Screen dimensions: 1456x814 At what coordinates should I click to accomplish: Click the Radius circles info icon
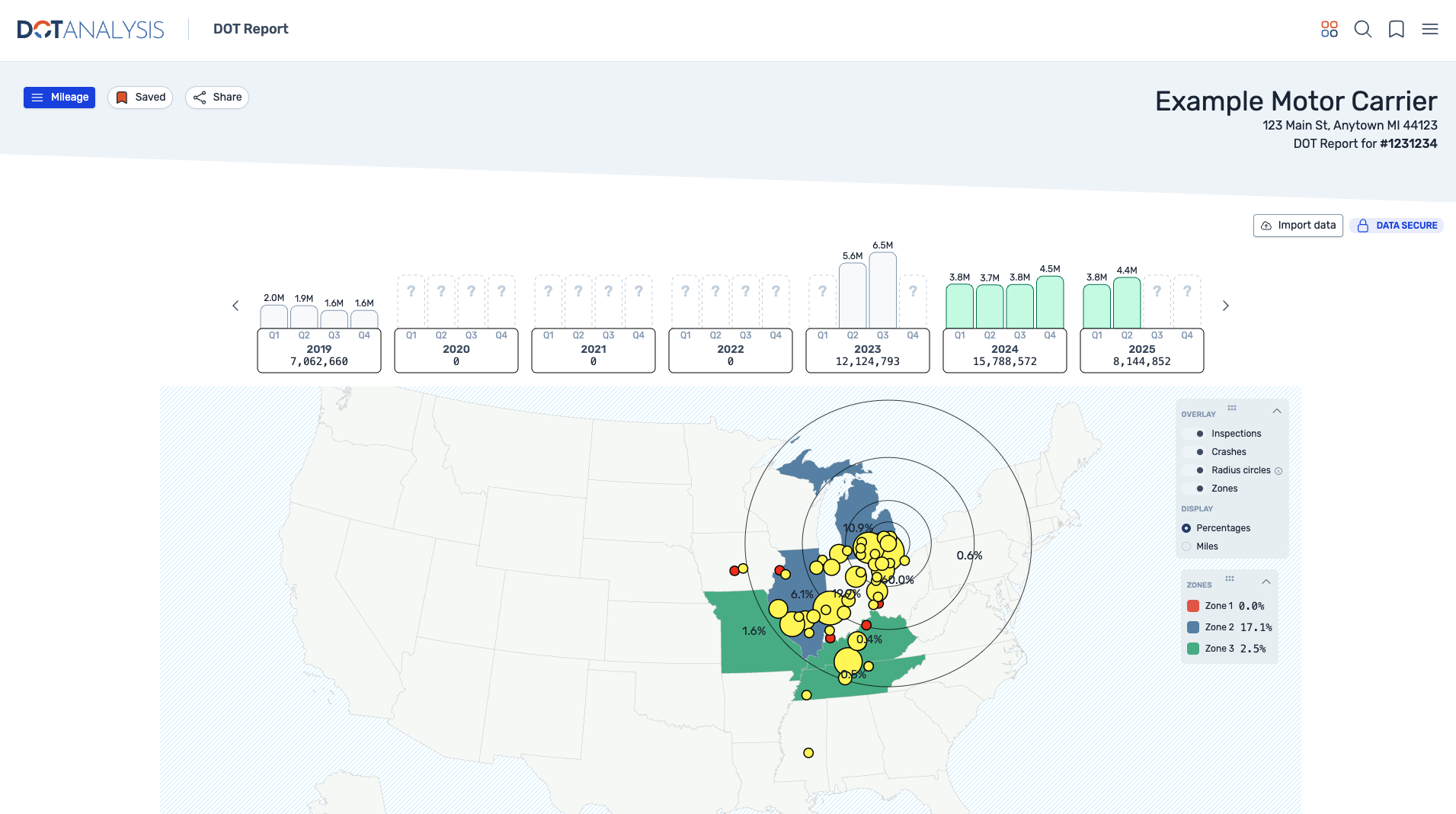click(1278, 471)
